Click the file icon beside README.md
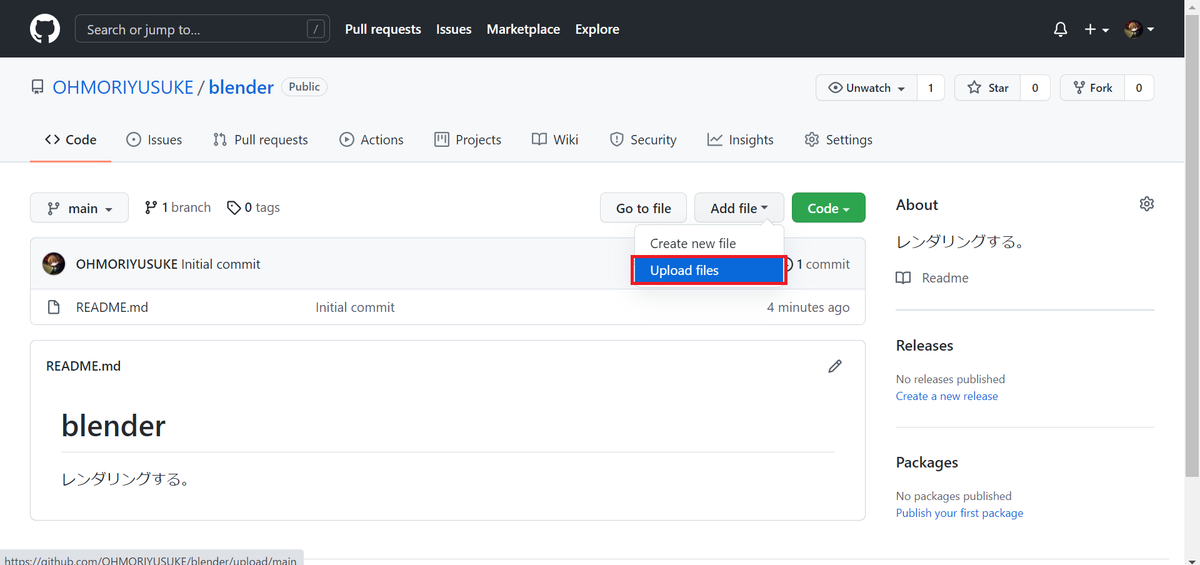Image resolution: width=1200 pixels, height=565 pixels. pos(54,307)
